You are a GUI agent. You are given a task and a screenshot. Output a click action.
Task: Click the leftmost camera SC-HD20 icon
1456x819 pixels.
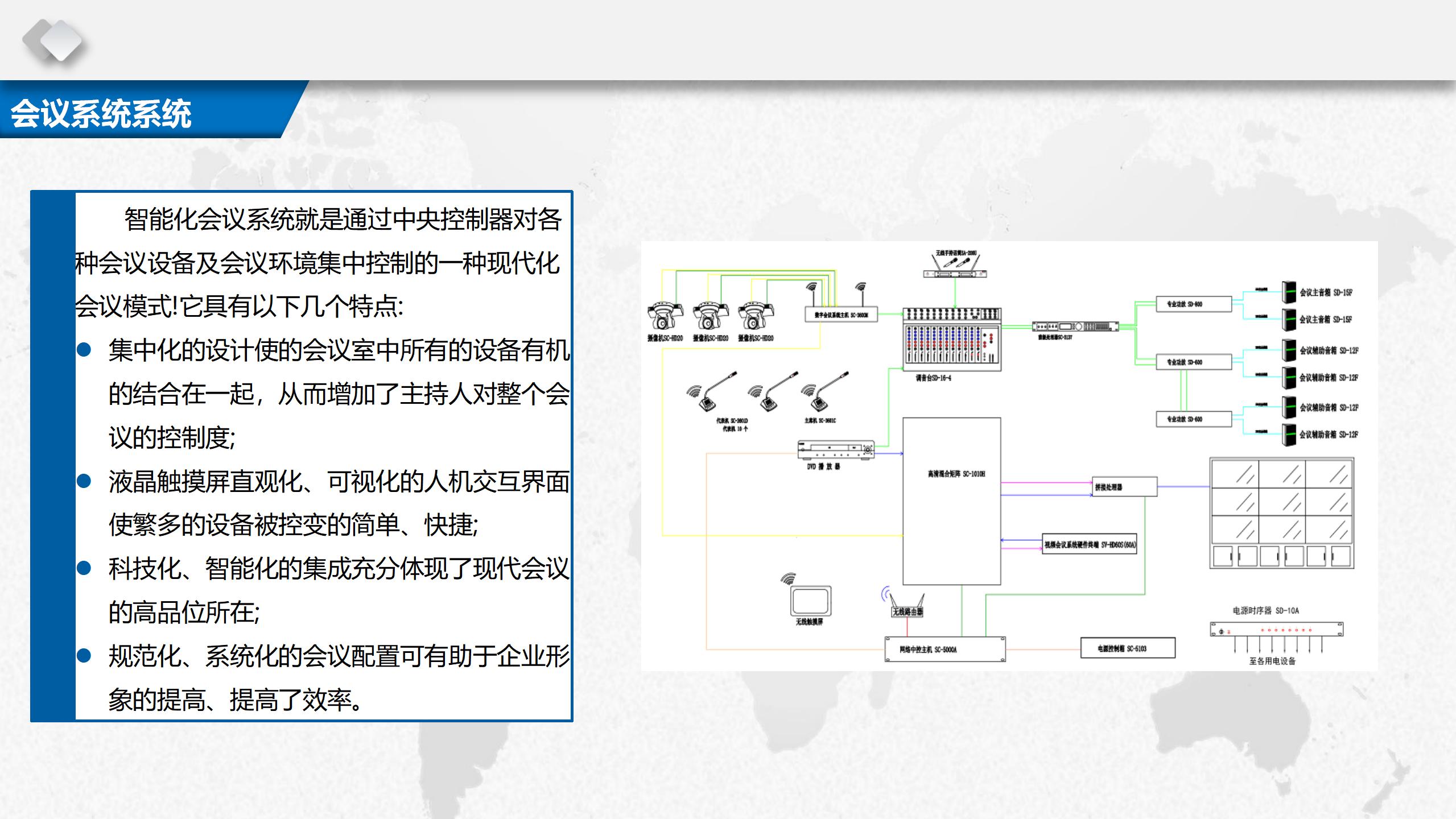(x=664, y=316)
